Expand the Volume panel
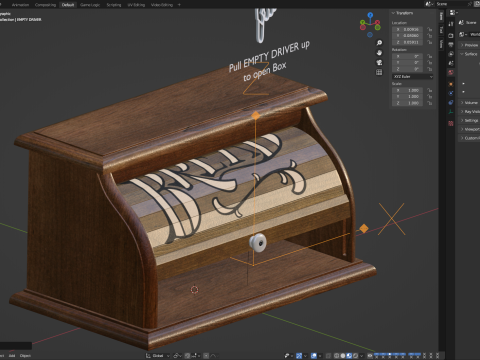Screen dimensions: 480x360 click(x=469, y=103)
